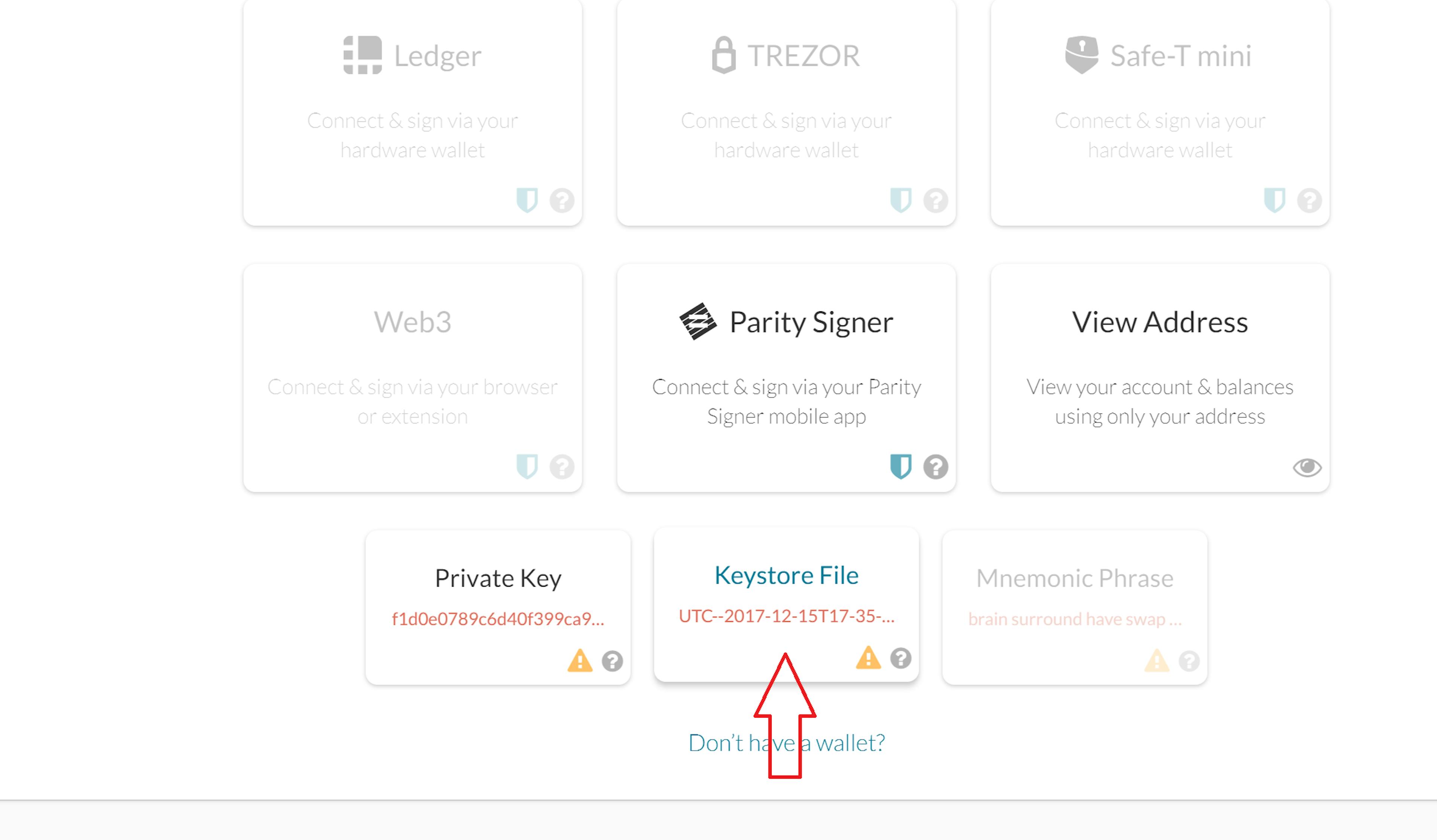Choose the View Address option

1160,378
